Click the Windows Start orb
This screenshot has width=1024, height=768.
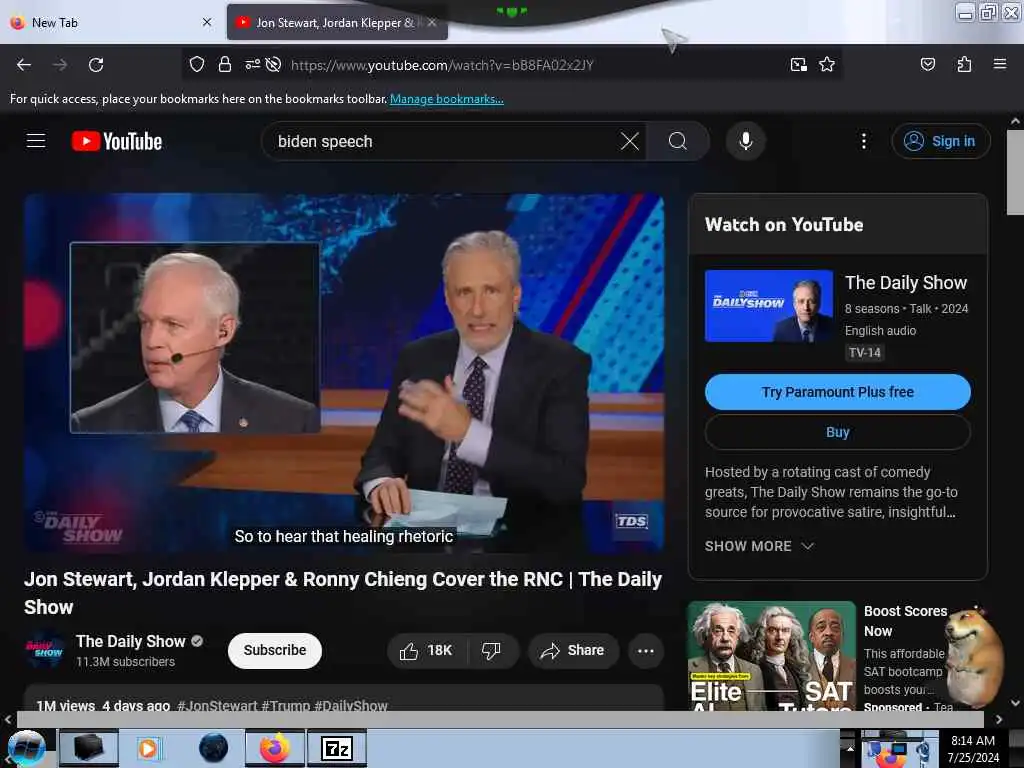point(26,748)
